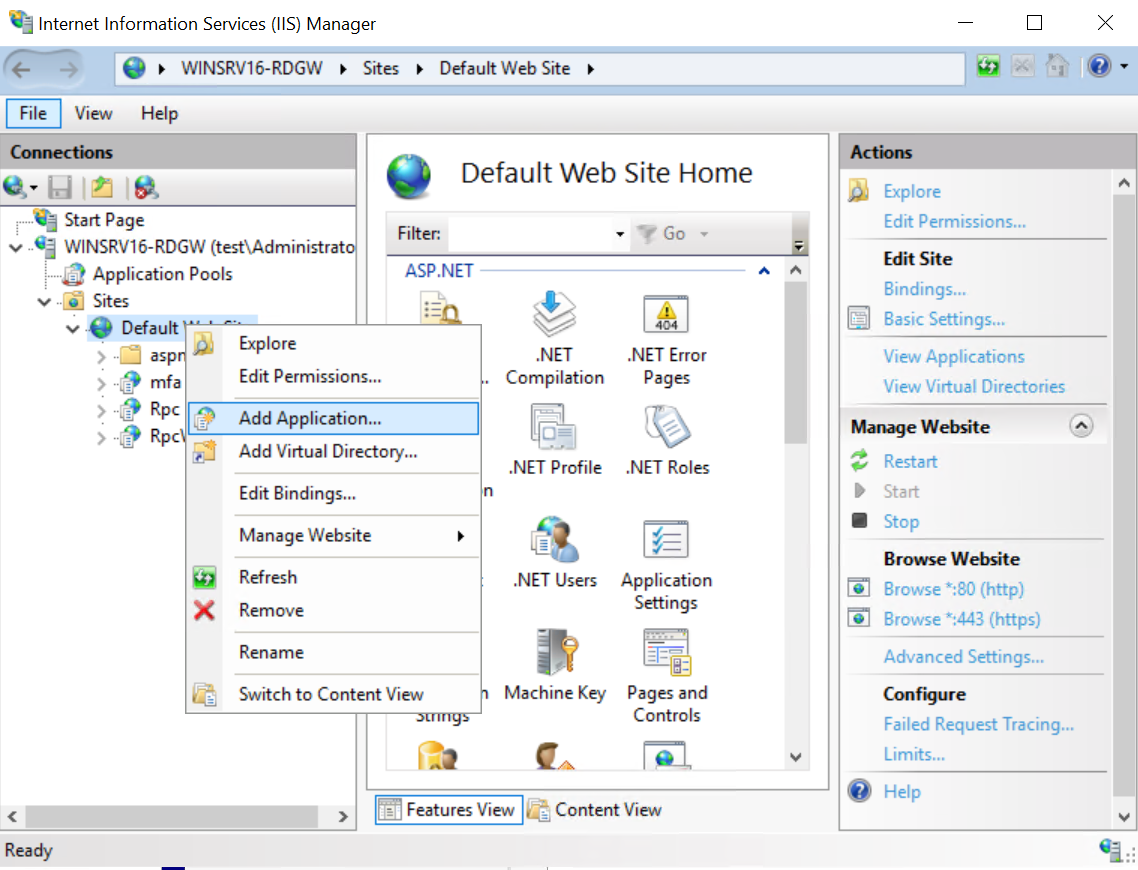This screenshot has width=1138, height=870.
Task: Open the Filter dropdown arrow
Action: [620, 234]
